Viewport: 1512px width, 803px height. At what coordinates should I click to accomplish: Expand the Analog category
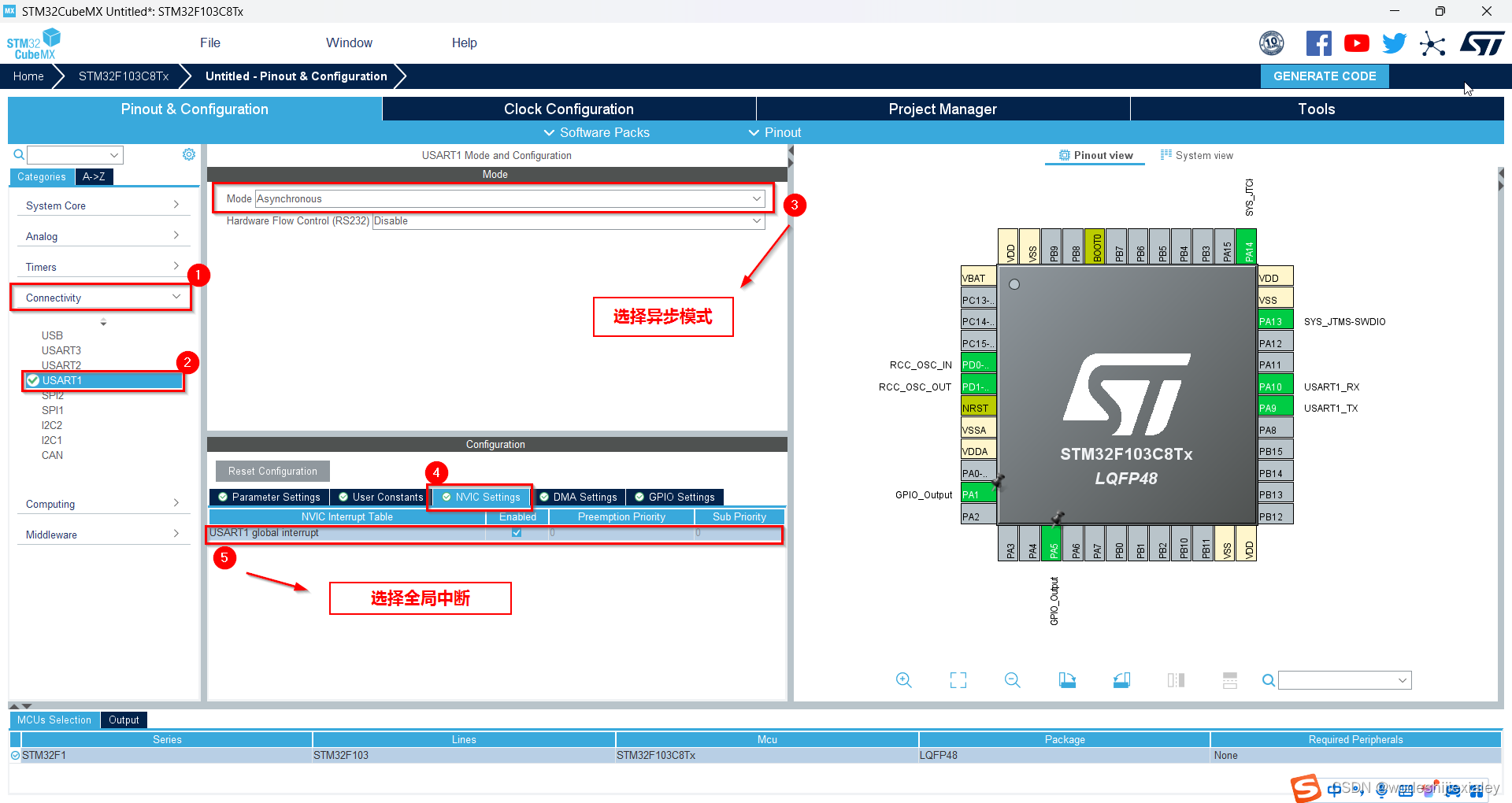[x=103, y=236]
